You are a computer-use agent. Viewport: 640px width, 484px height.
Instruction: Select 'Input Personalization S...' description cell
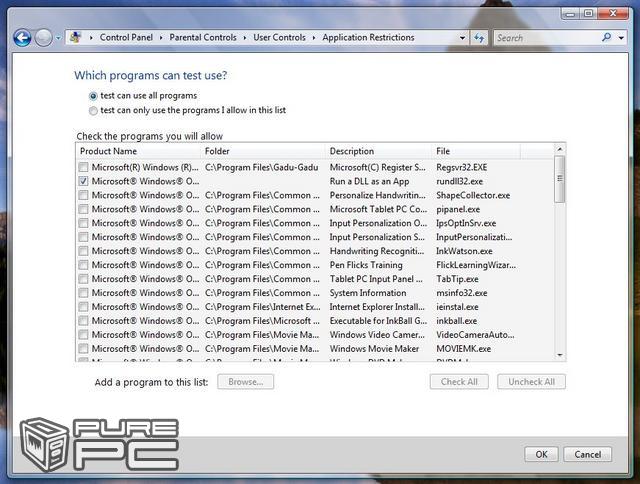tap(377, 237)
